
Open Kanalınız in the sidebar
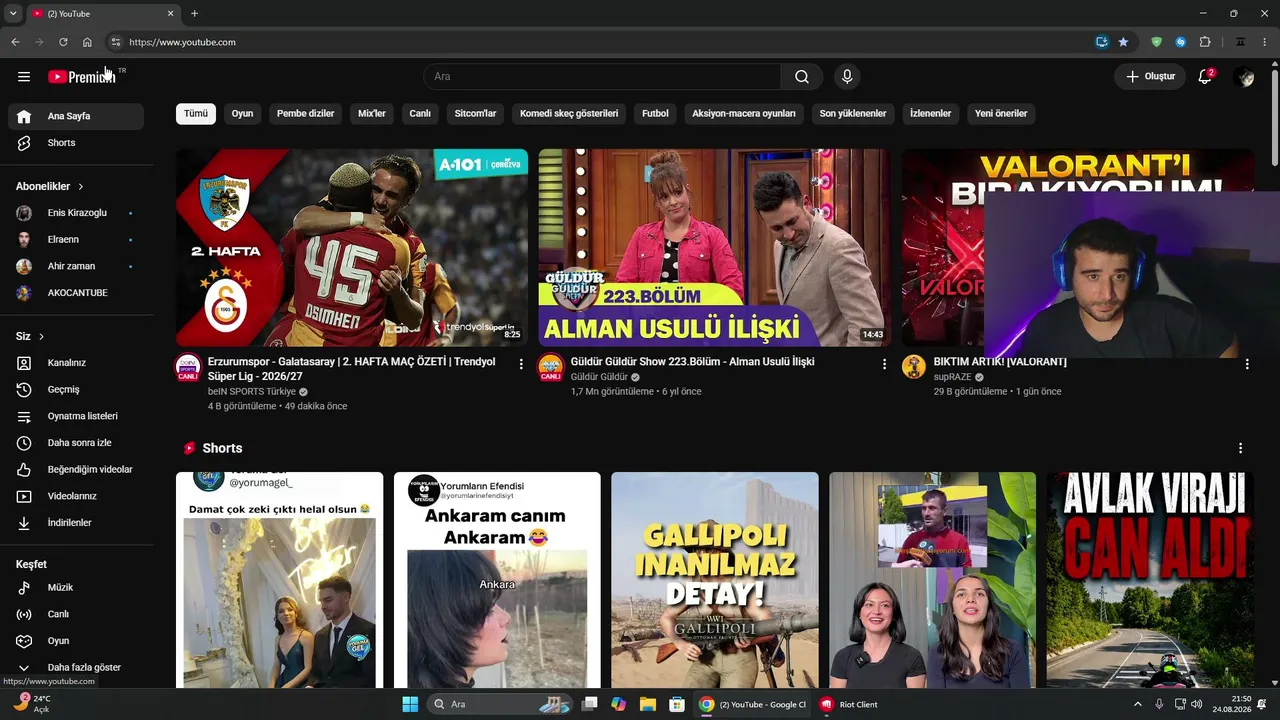coord(76,363)
